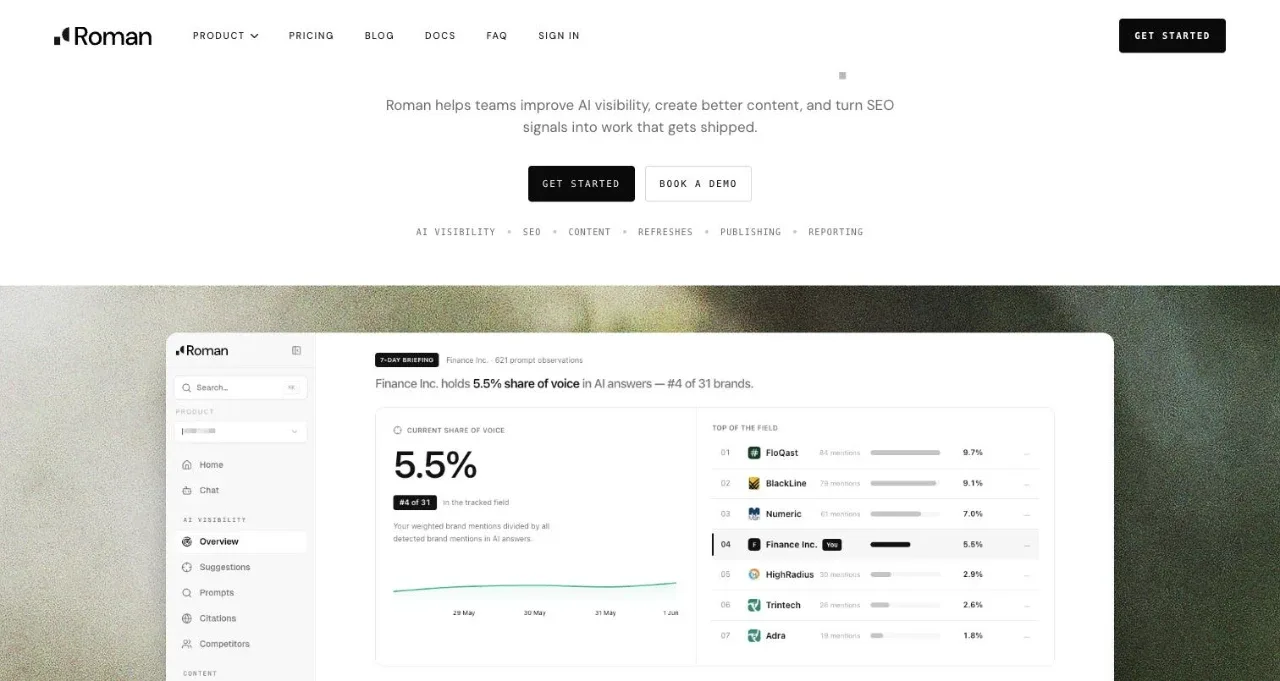Open Competitors via its people icon

click(187, 645)
